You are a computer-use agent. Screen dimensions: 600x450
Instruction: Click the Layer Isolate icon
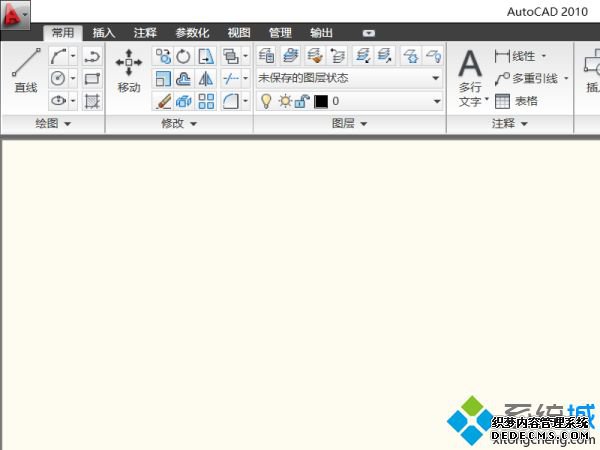[x=363, y=56]
